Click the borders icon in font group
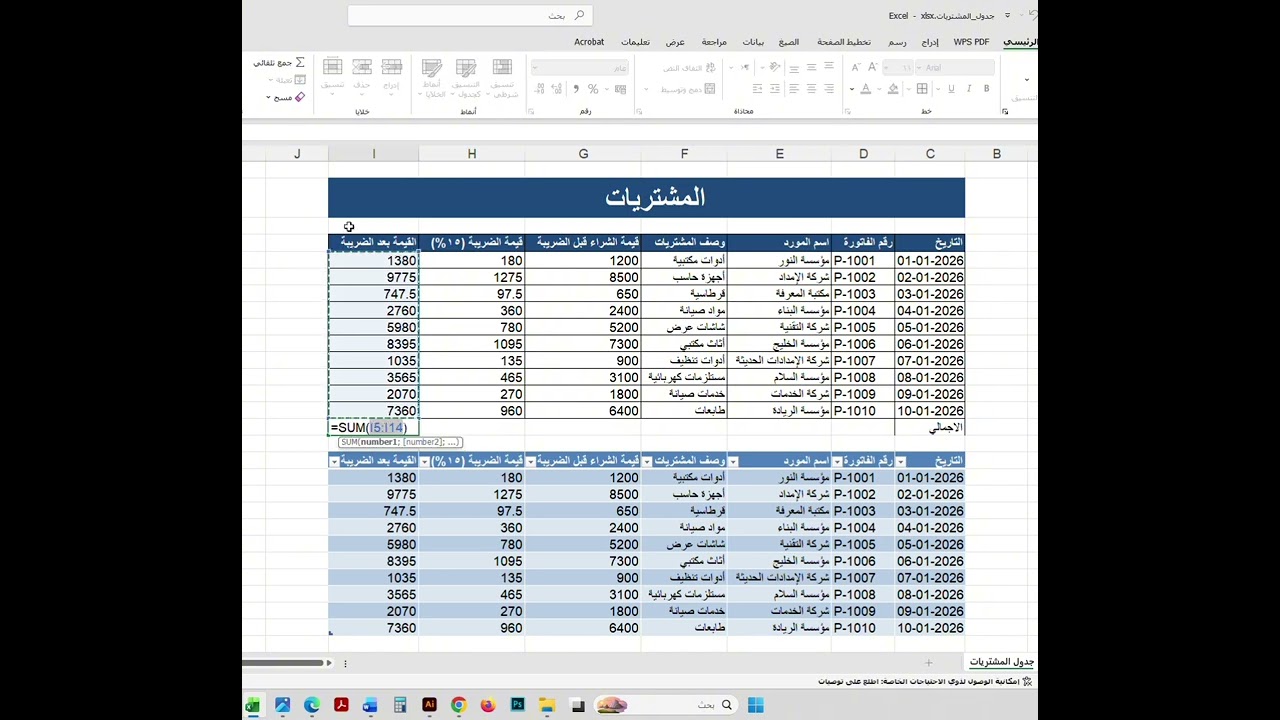This screenshot has width=1280, height=720. (x=922, y=89)
